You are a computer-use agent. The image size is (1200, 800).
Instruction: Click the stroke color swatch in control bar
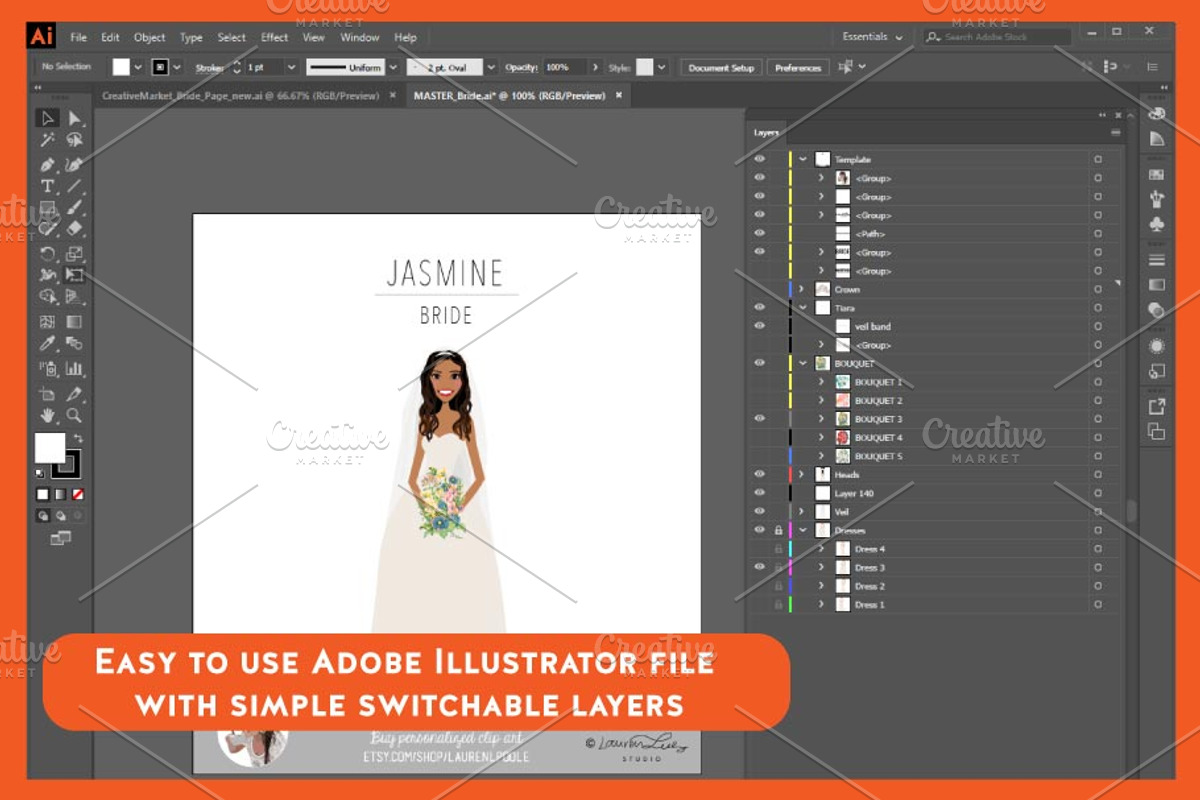coord(160,67)
